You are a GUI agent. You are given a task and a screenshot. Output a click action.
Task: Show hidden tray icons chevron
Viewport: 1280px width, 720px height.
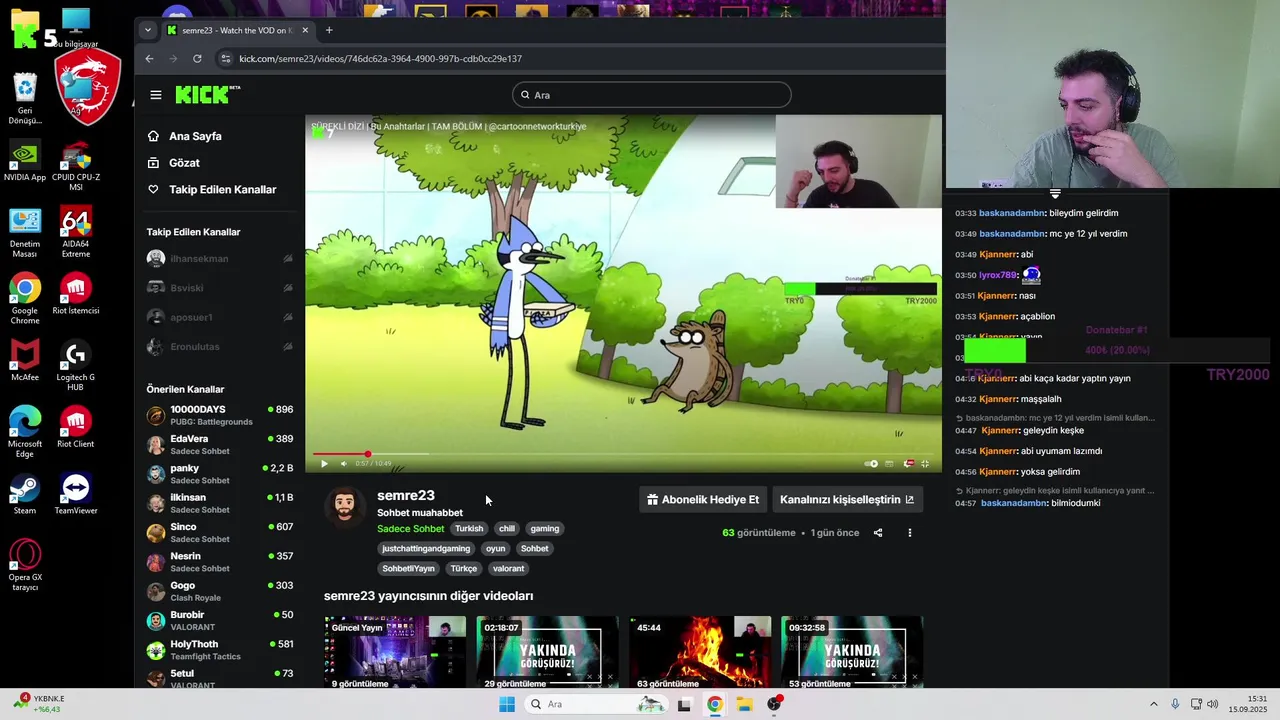[x=1153, y=704]
